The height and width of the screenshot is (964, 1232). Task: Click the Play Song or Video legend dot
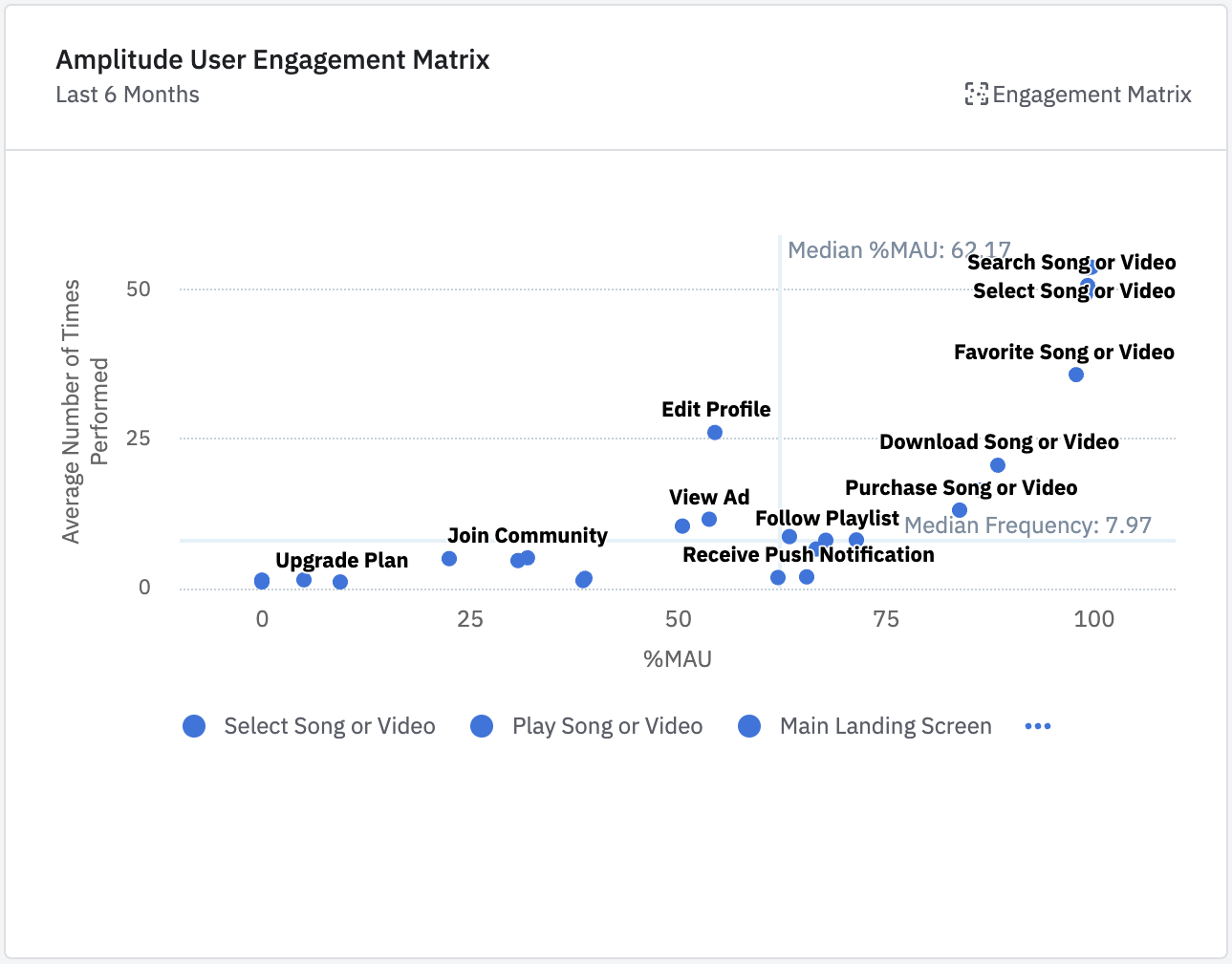click(x=482, y=726)
